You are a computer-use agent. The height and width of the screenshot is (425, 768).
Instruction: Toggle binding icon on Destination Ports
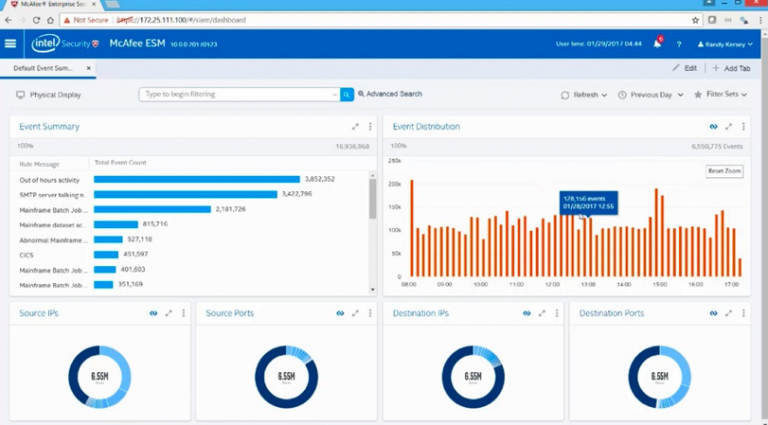coord(713,313)
